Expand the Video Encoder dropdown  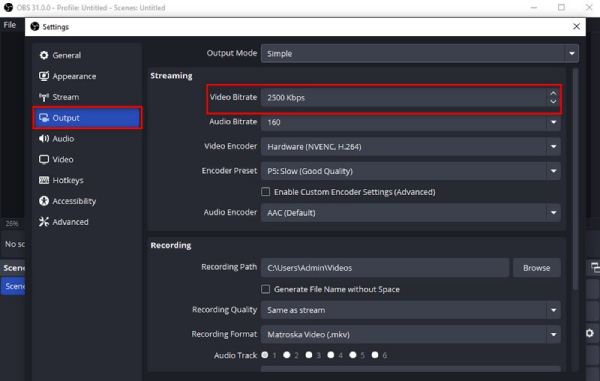click(x=411, y=147)
